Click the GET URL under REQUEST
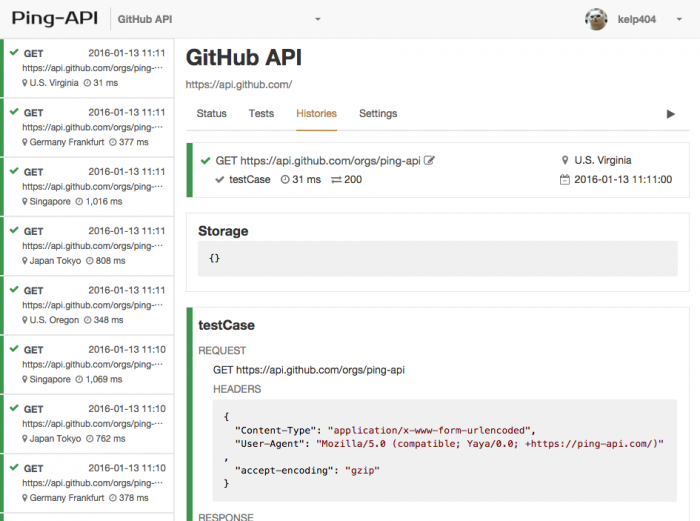Viewport: 700px width, 521px height. [309, 370]
